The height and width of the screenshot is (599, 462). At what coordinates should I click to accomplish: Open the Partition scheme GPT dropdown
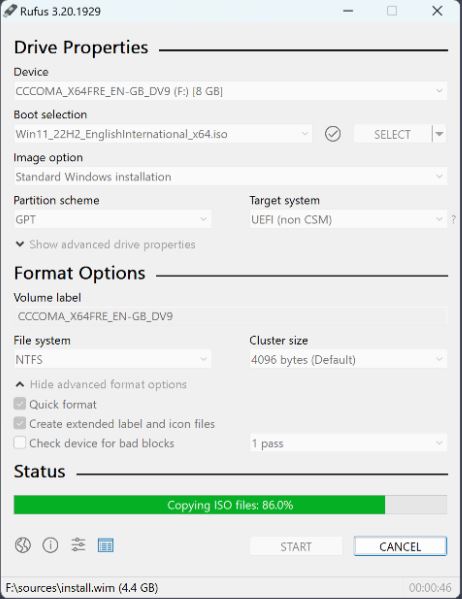click(112, 220)
